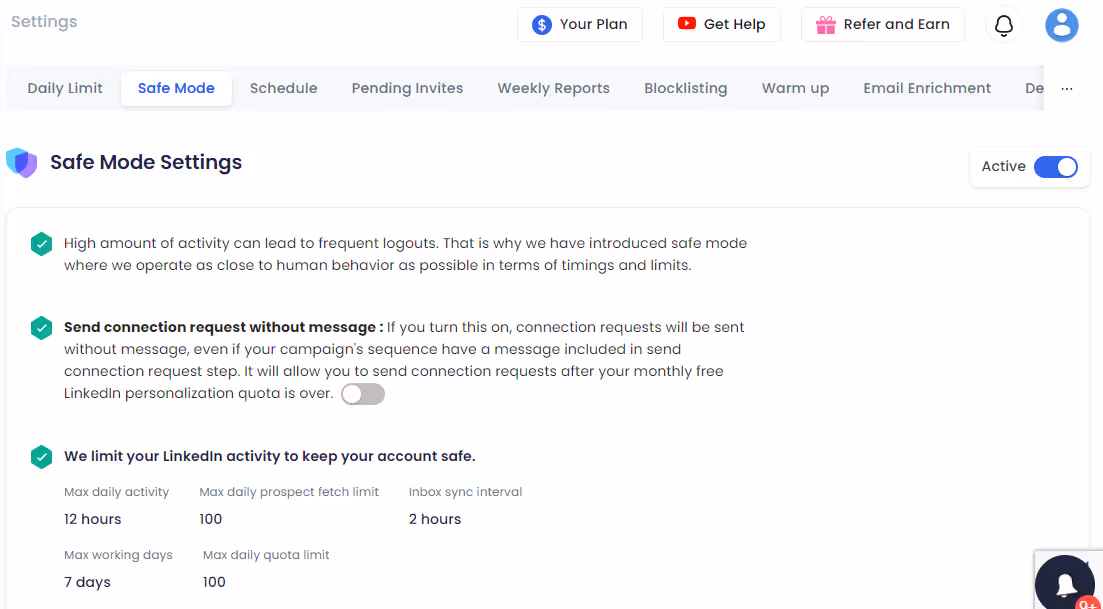Click the unread badge on the chat bubble
This screenshot has width=1103, height=609.
coord(1088,604)
